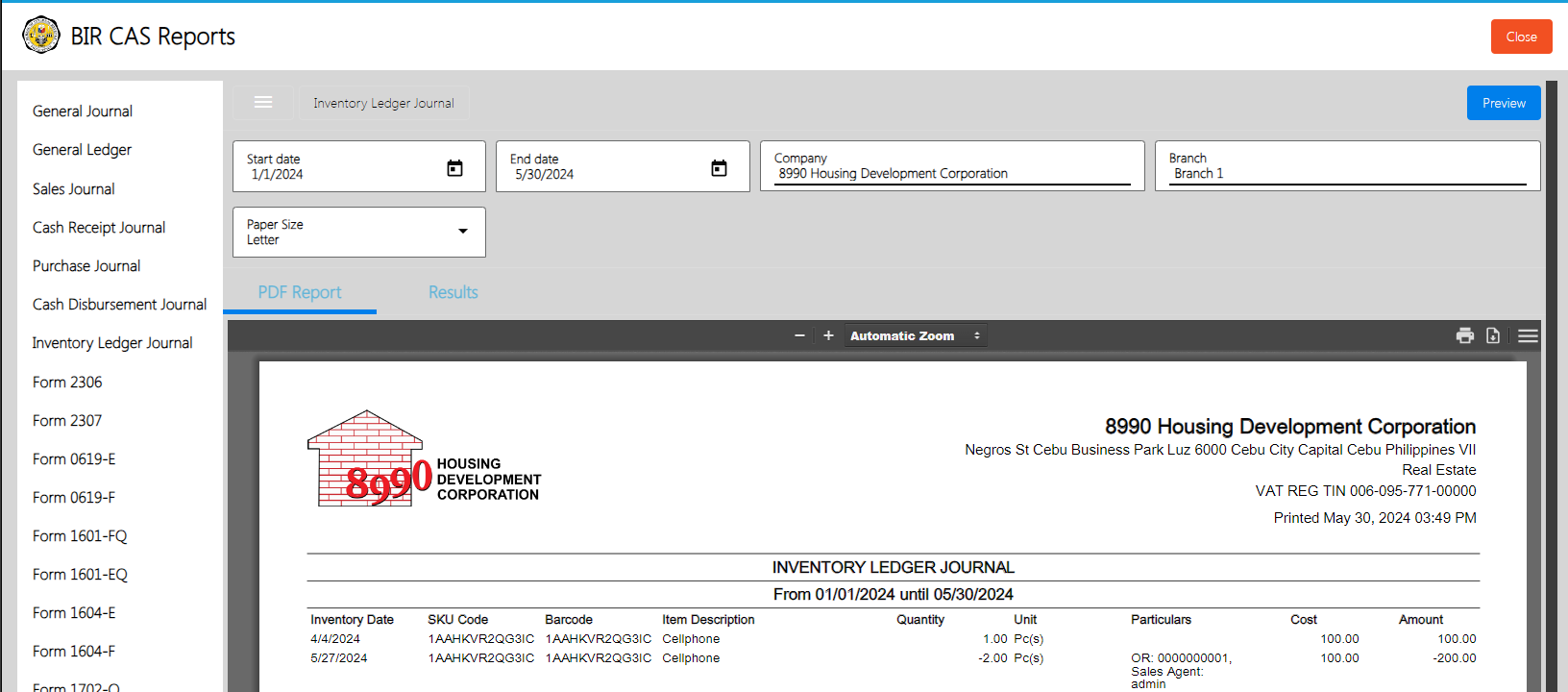Viewport: 1568px width, 692px height.
Task: Zoom out the PDF viewer
Action: tap(799, 335)
